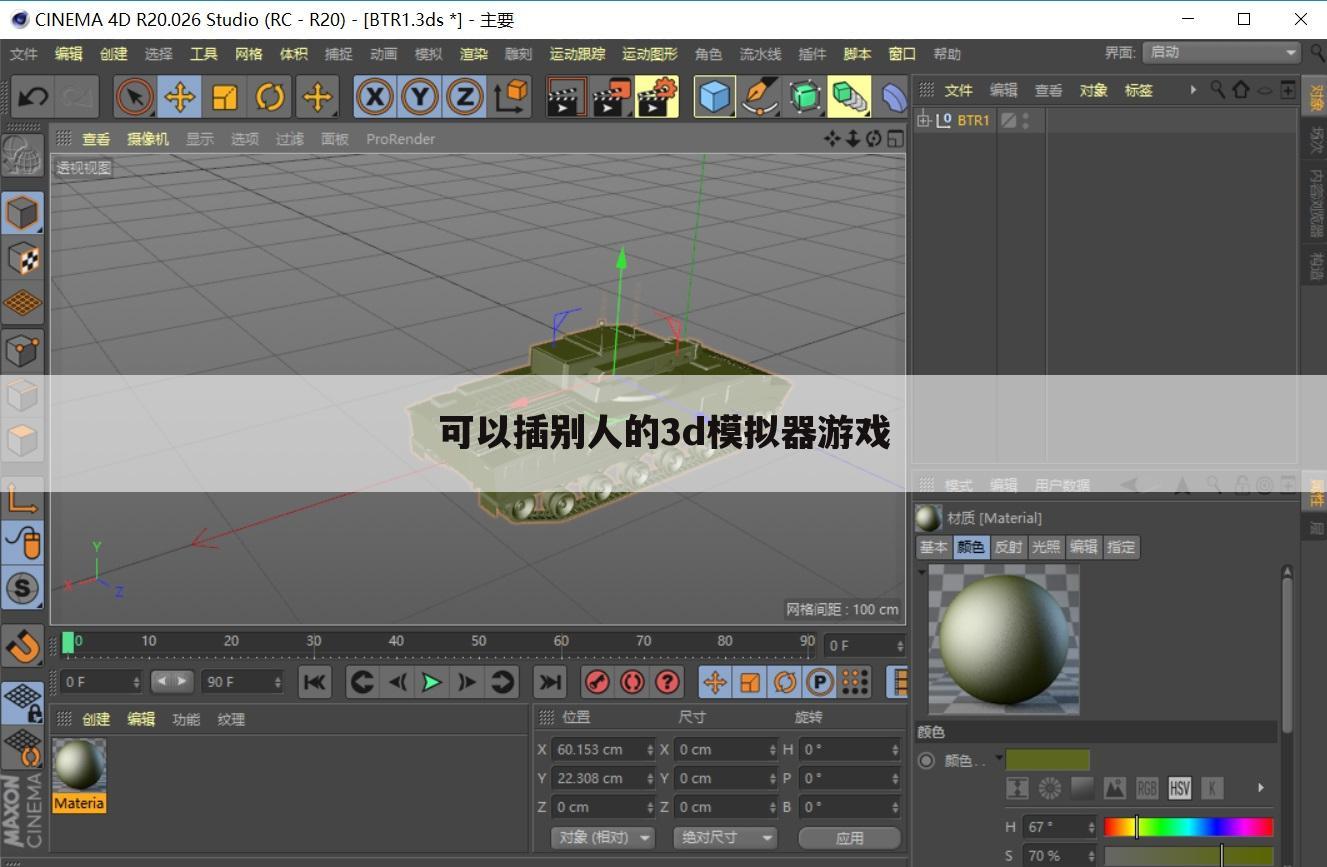Select Texture mode checkered cube icon
This screenshot has width=1327, height=867.
click(x=22, y=258)
